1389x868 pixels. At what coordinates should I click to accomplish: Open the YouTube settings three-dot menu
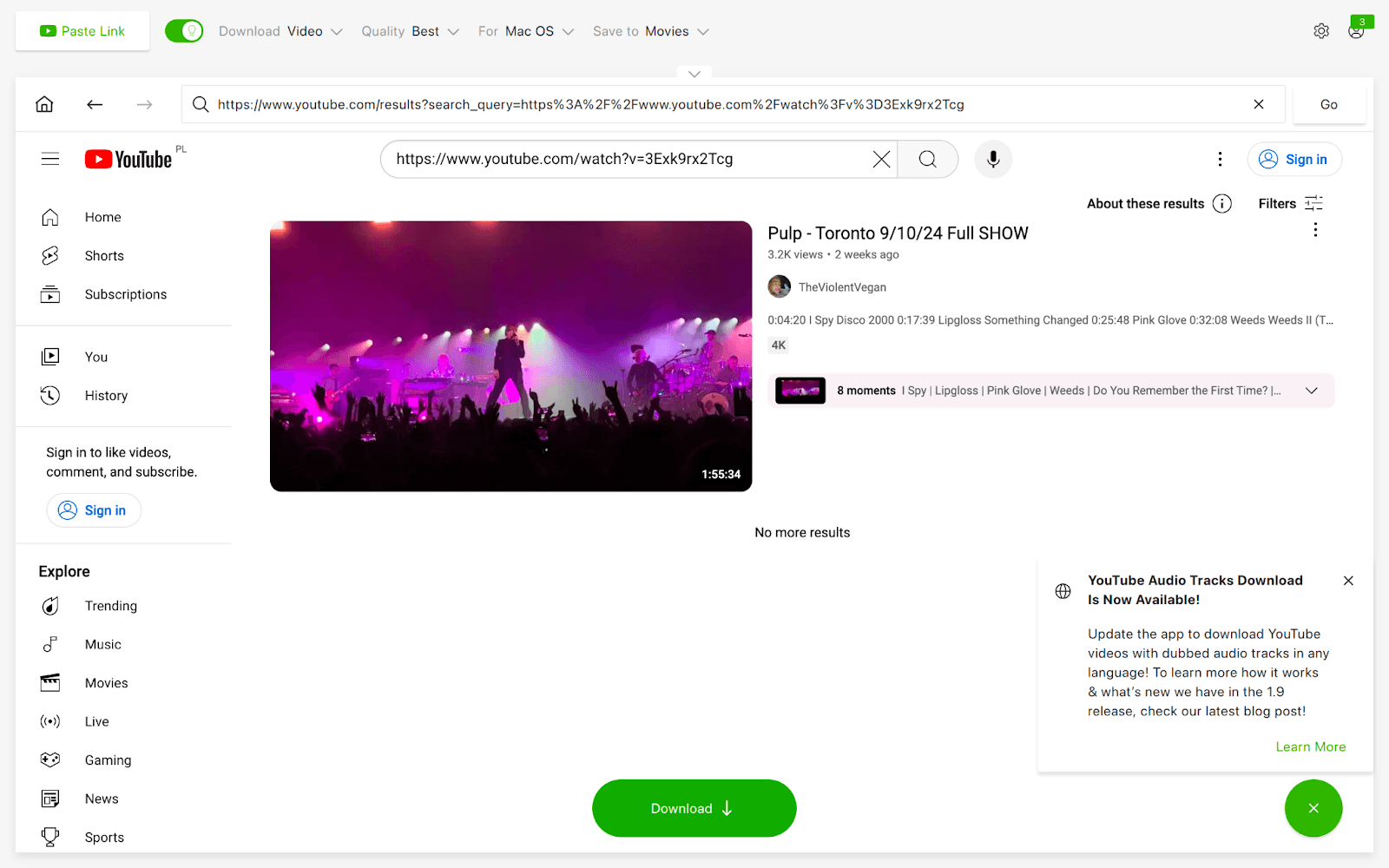click(1220, 159)
